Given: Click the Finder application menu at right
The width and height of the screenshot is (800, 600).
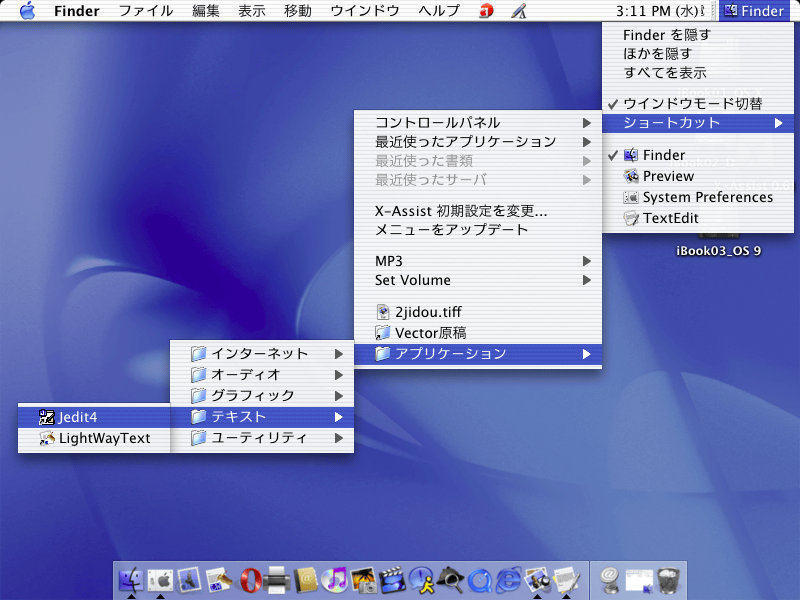Looking at the screenshot, I should coord(754,11).
